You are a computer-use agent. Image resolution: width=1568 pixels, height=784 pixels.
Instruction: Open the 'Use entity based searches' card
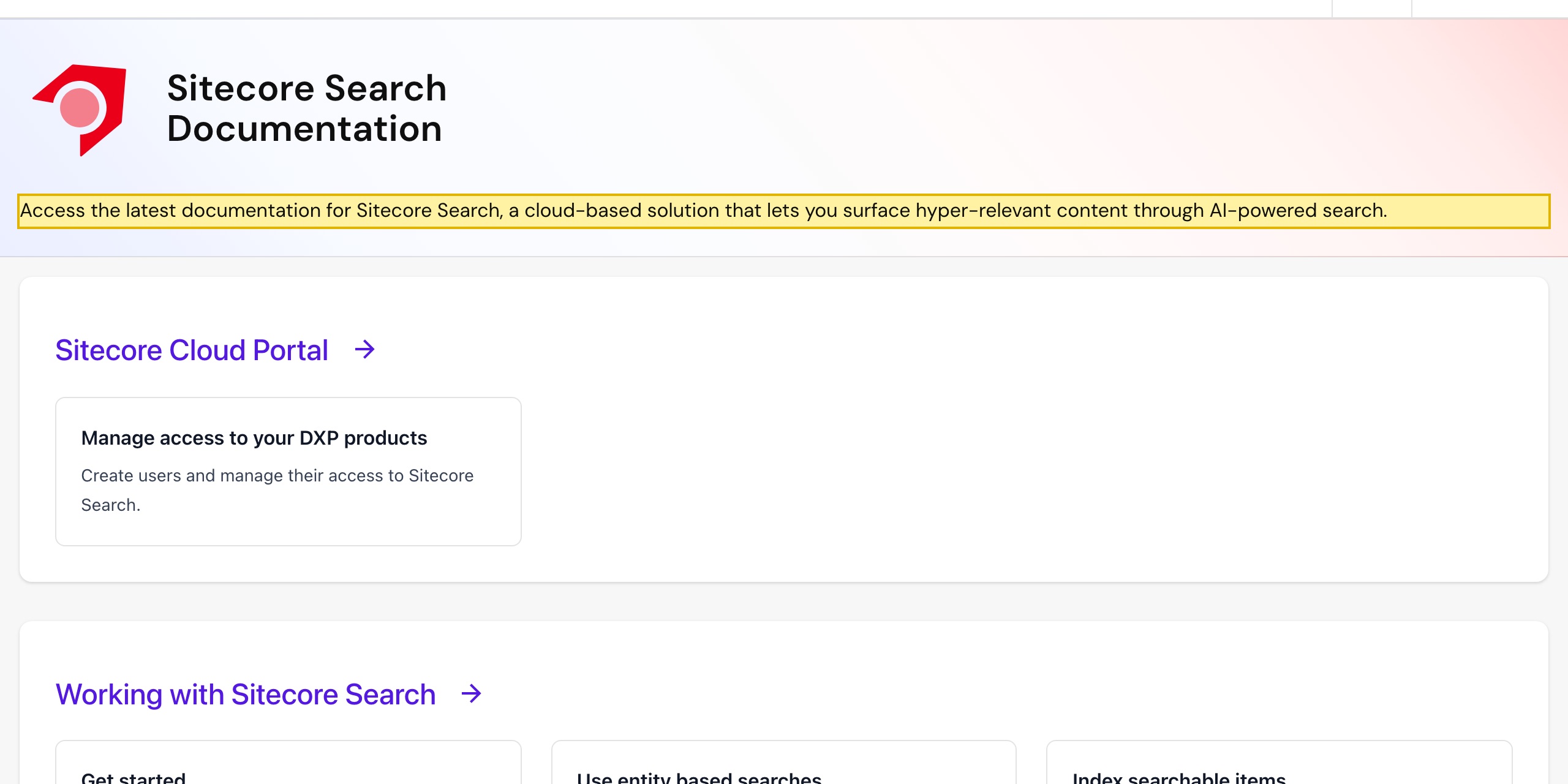(x=784, y=763)
